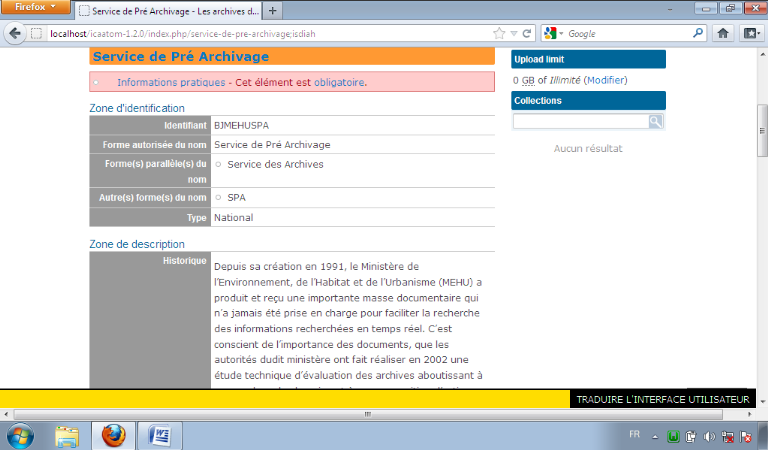
Task: Open Microsoft Word from the taskbar
Action: point(160,436)
